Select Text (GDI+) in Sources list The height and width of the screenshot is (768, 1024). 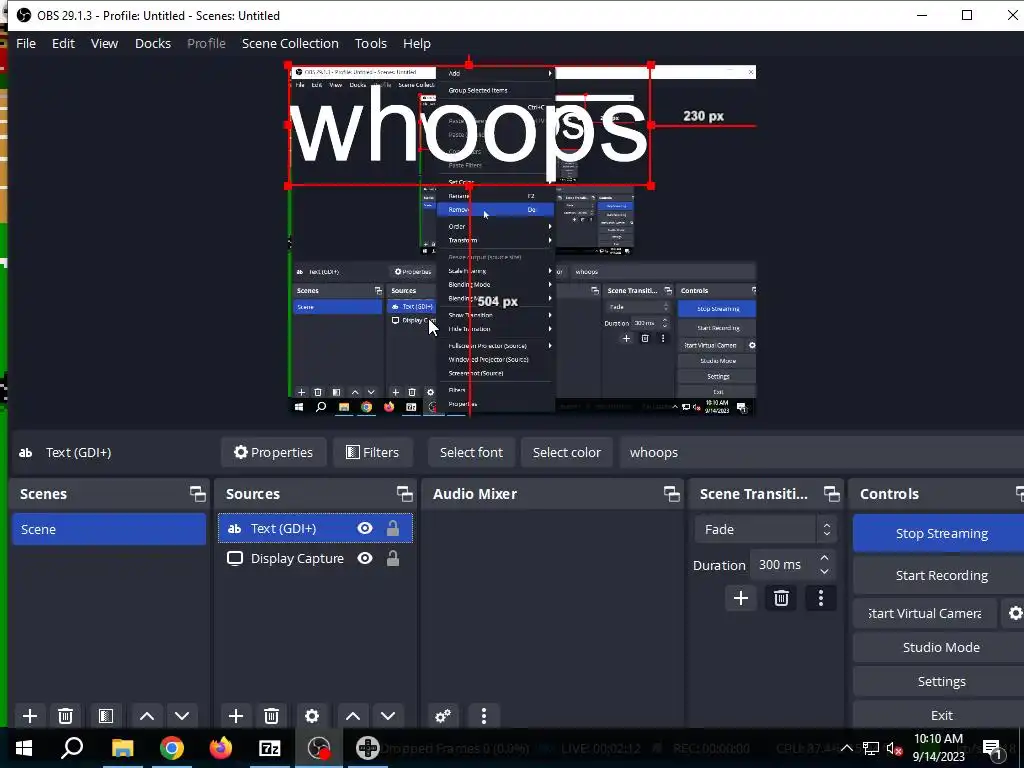pyautogui.click(x=315, y=528)
